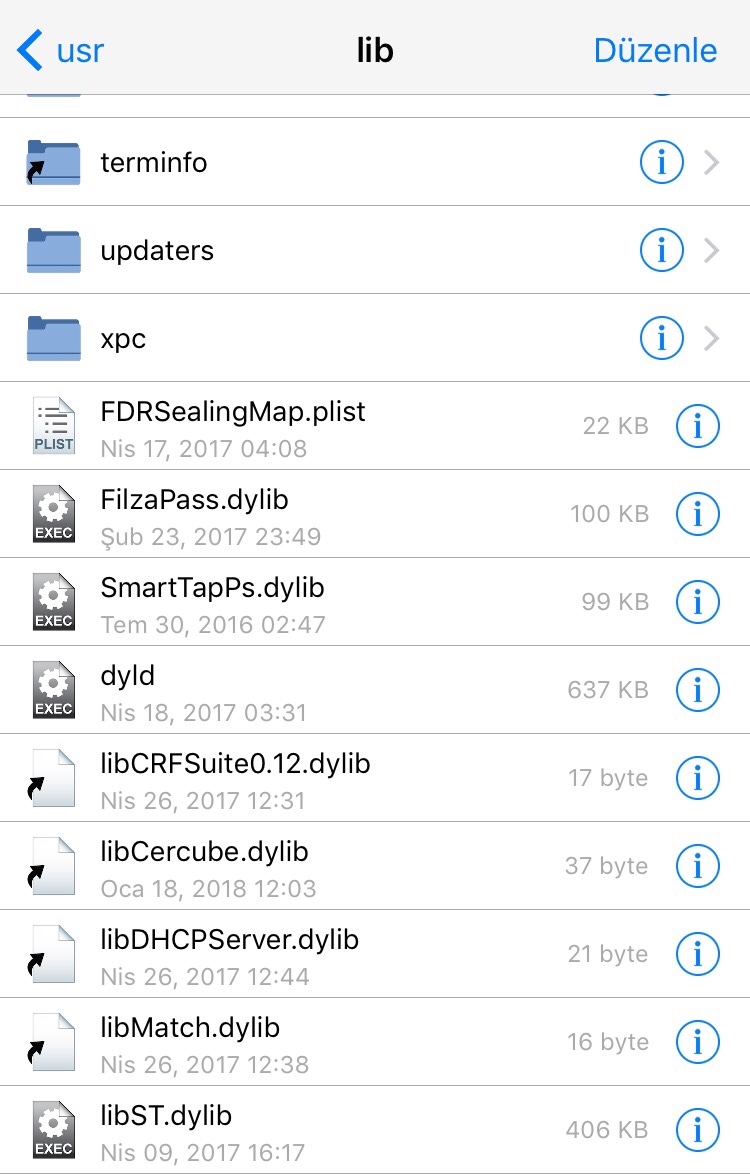Show info for FDRSealingMap.plist
The width and height of the screenshot is (750, 1176).
point(698,426)
